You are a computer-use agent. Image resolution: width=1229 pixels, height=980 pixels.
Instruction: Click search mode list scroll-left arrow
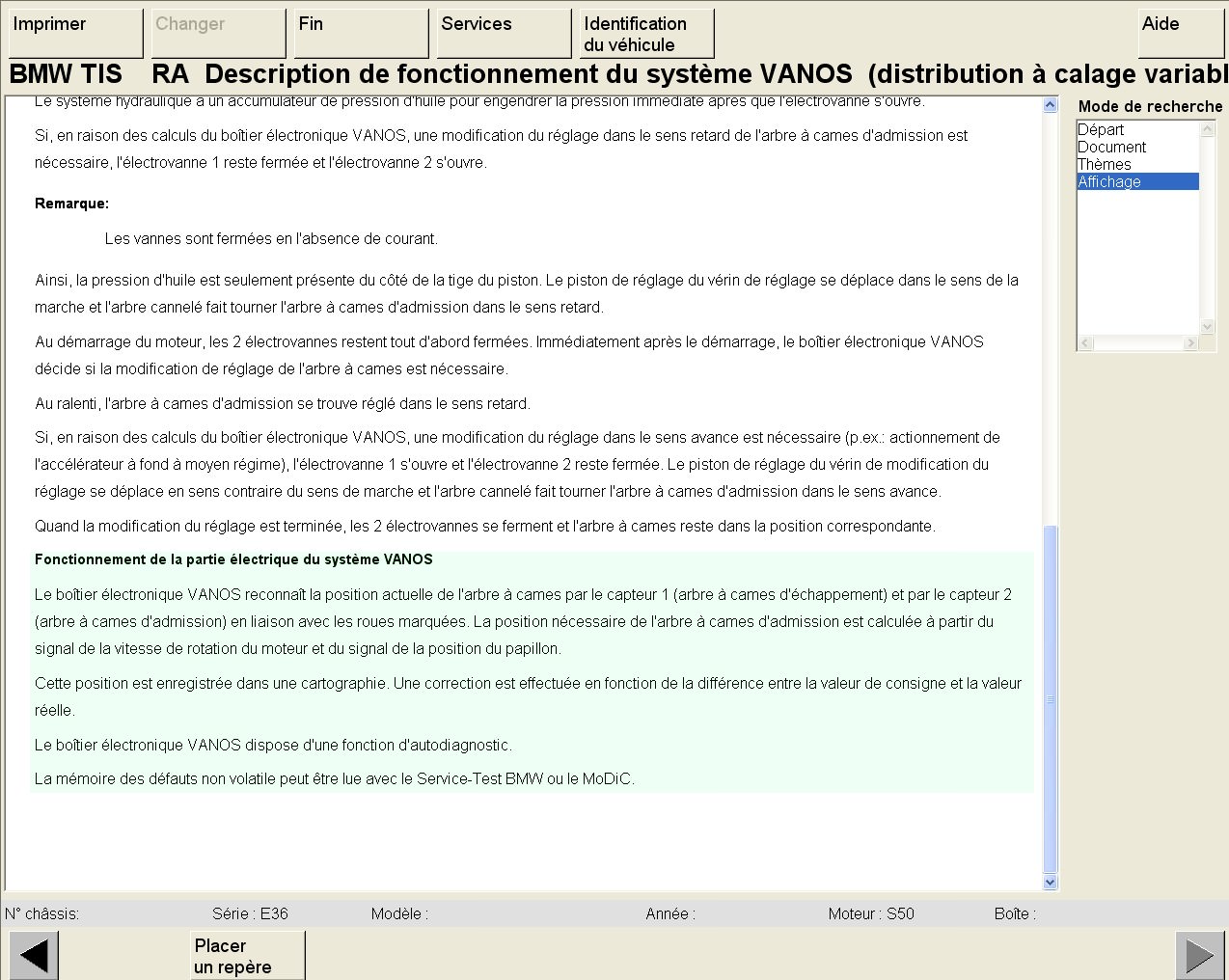[x=1085, y=342]
